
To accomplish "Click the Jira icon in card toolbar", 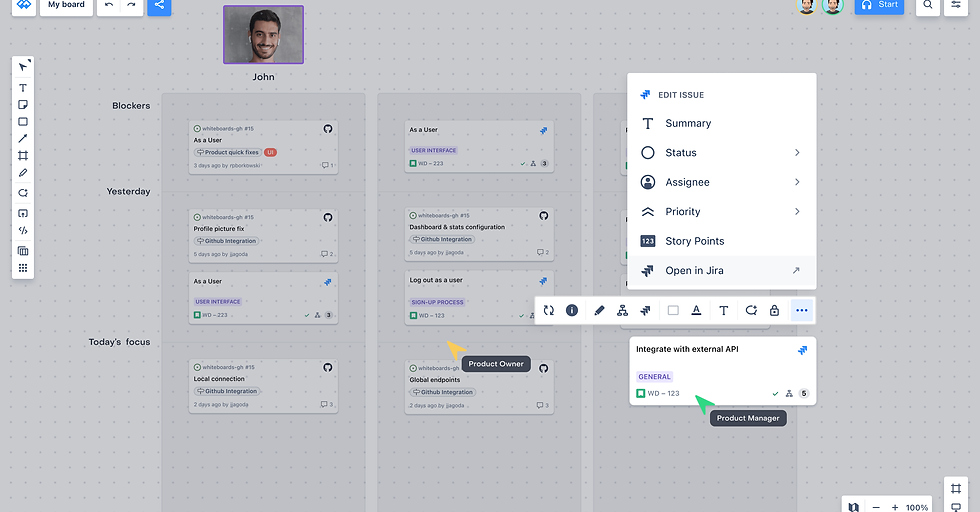I will coord(645,310).
